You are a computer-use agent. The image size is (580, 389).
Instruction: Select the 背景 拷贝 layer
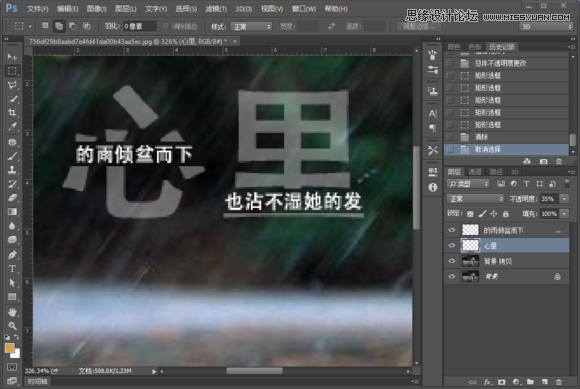[507, 261]
